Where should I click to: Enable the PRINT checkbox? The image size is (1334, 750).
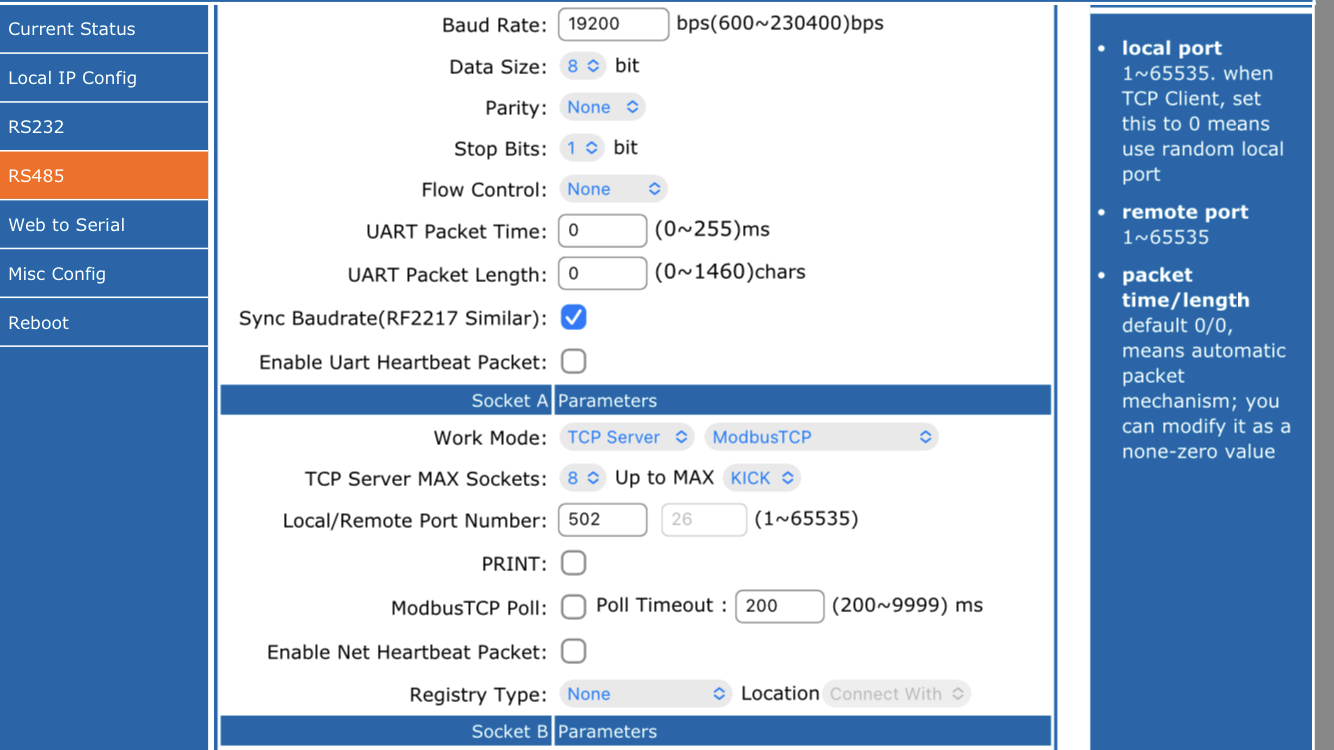click(573, 563)
